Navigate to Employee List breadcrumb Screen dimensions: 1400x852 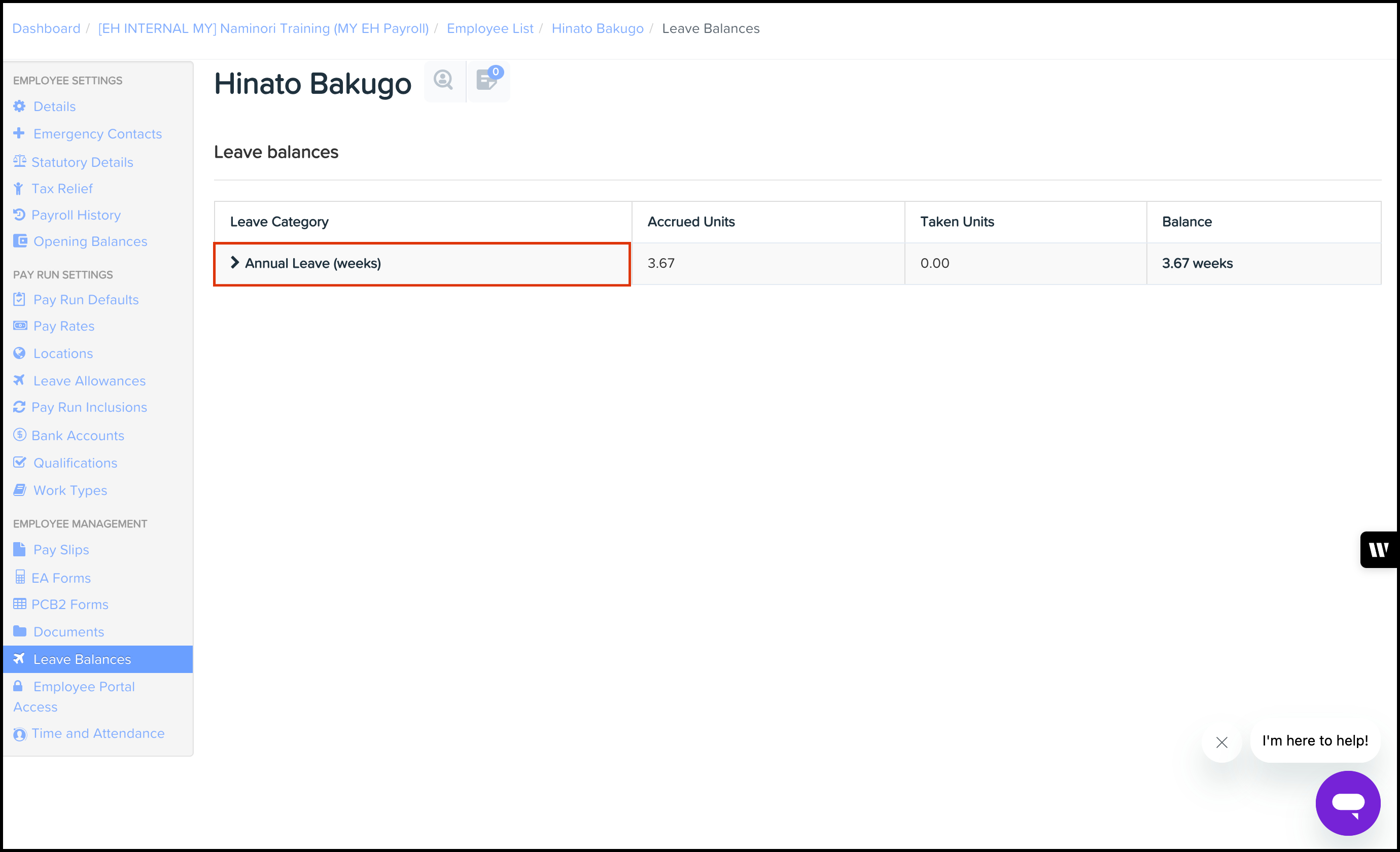click(x=490, y=28)
